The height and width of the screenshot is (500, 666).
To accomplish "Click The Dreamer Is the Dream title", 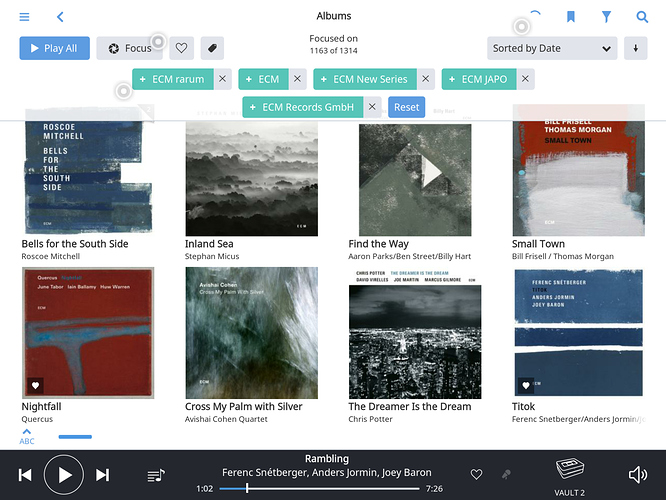I will (409, 407).
